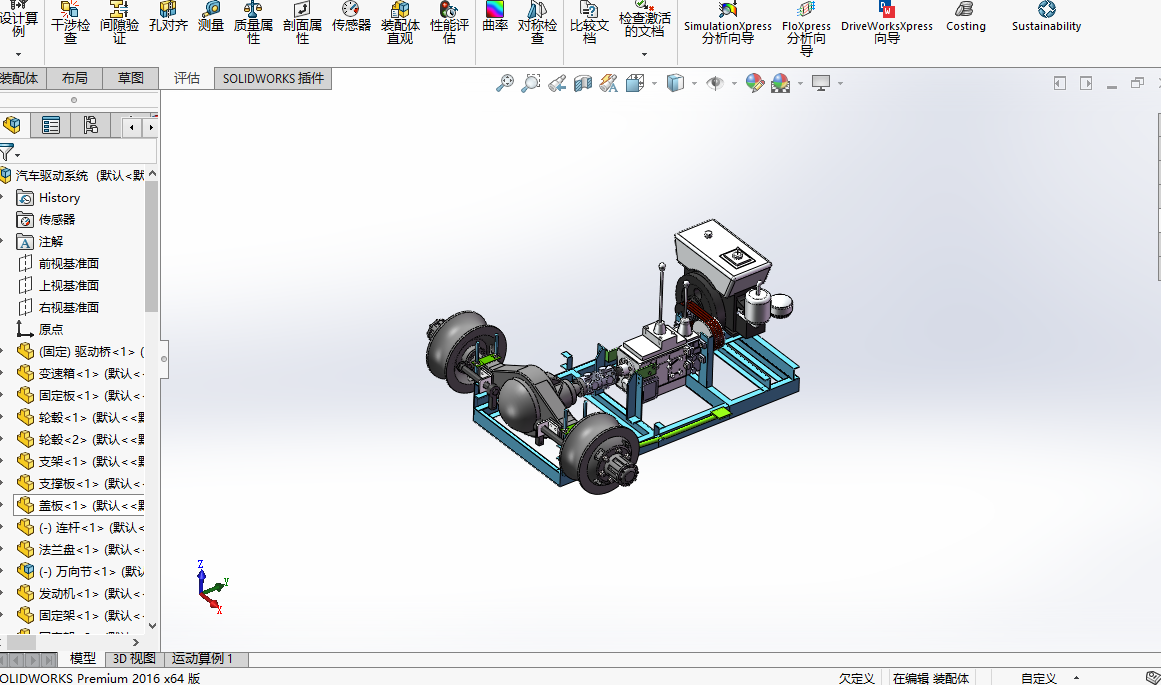Run 性能评估 performance evaluation
Image resolution: width=1161 pixels, height=685 pixels.
(x=449, y=22)
